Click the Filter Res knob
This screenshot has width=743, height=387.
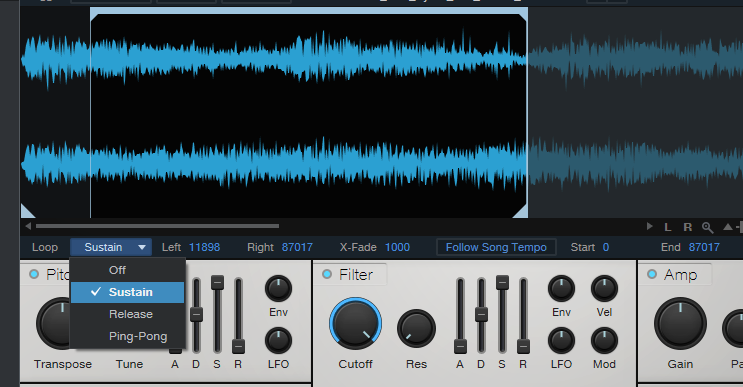coord(416,328)
